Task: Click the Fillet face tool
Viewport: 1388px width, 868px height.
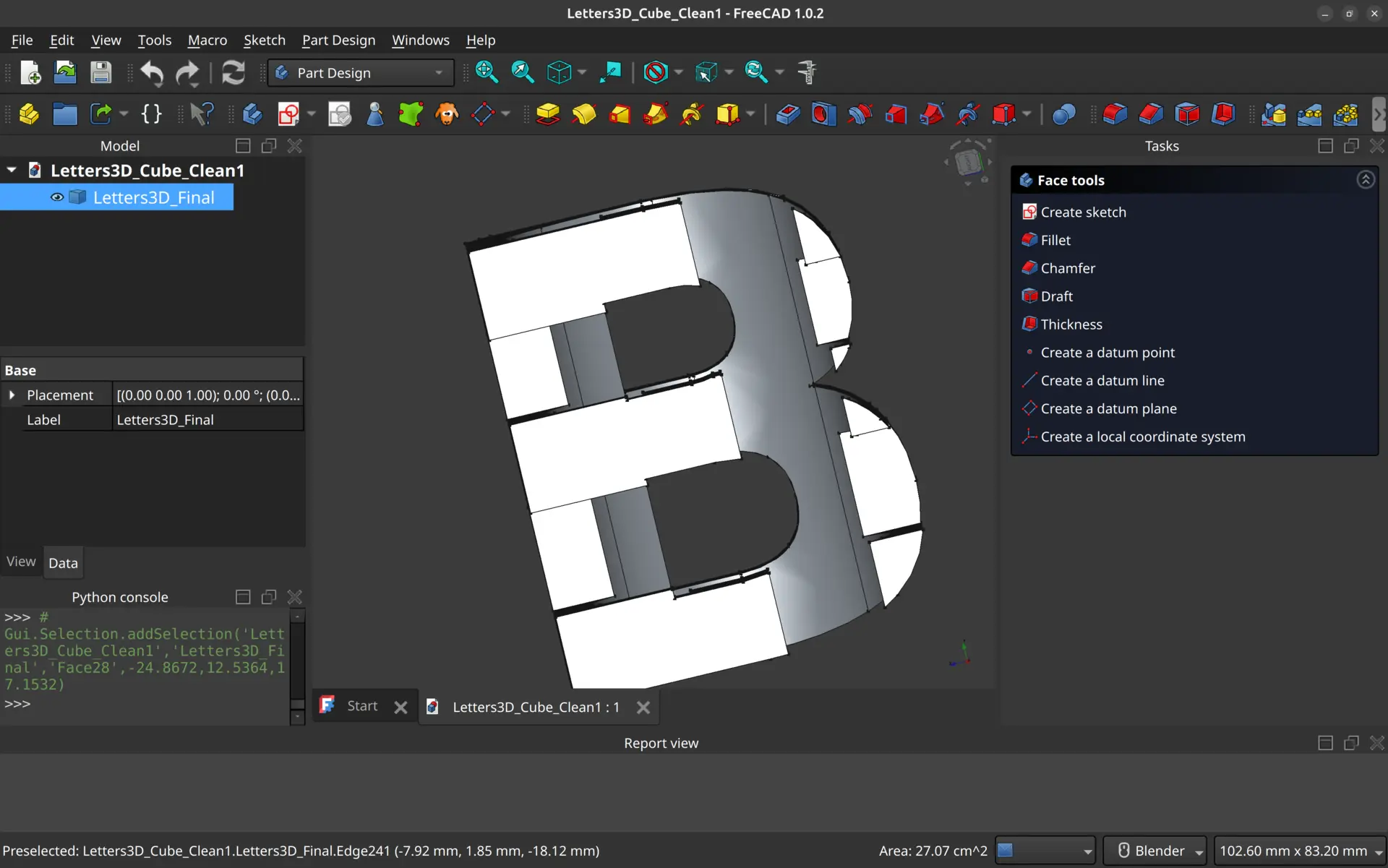Action: pos(1055,240)
